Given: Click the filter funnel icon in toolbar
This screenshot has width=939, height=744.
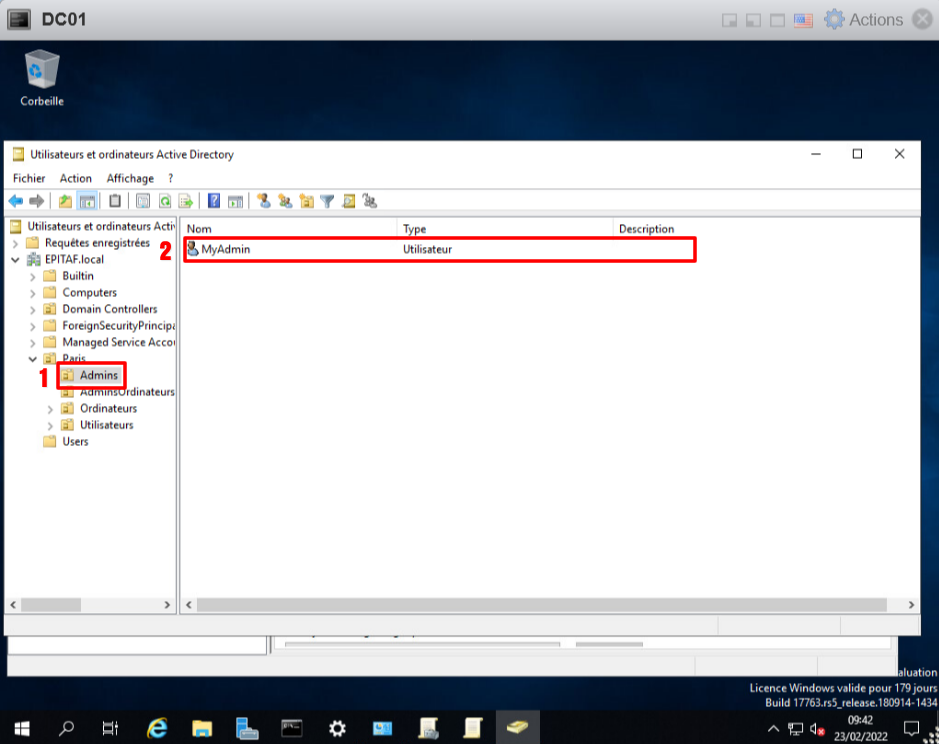Looking at the screenshot, I should [327, 201].
